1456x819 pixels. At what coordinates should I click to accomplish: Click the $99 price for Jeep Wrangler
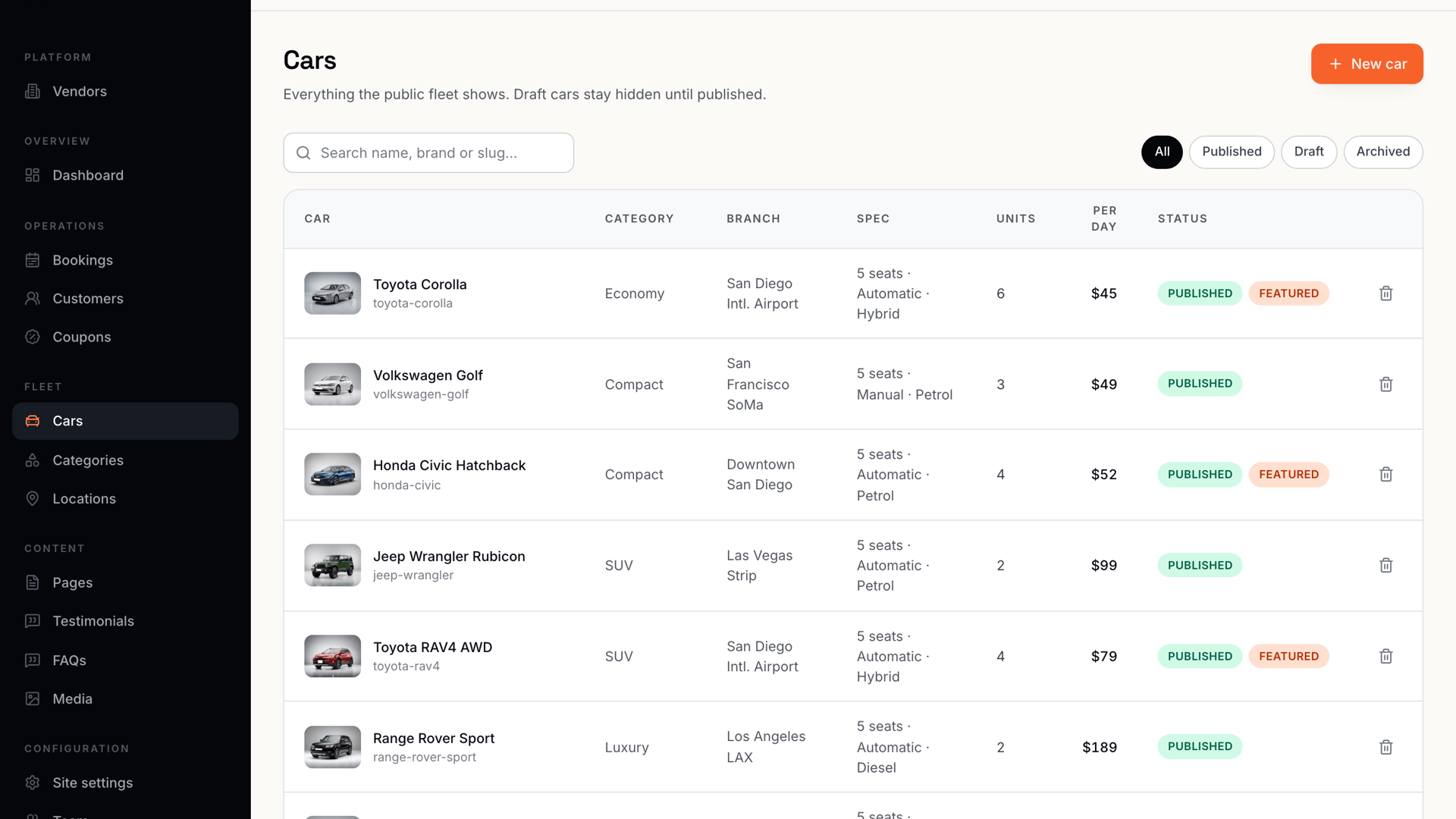1103,566
